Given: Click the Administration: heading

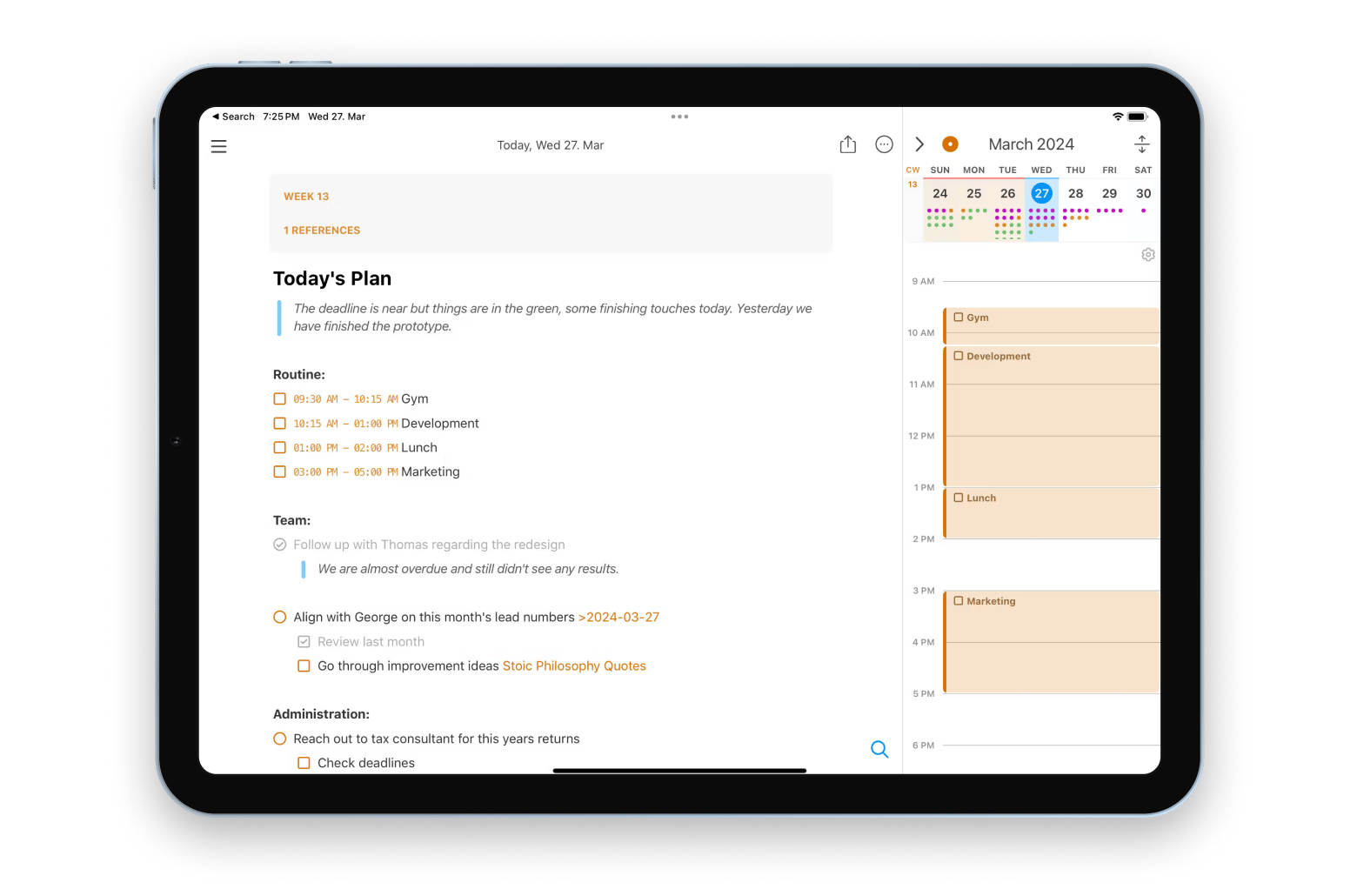Looking at the screenshot, I should click(x=321, y=714).
